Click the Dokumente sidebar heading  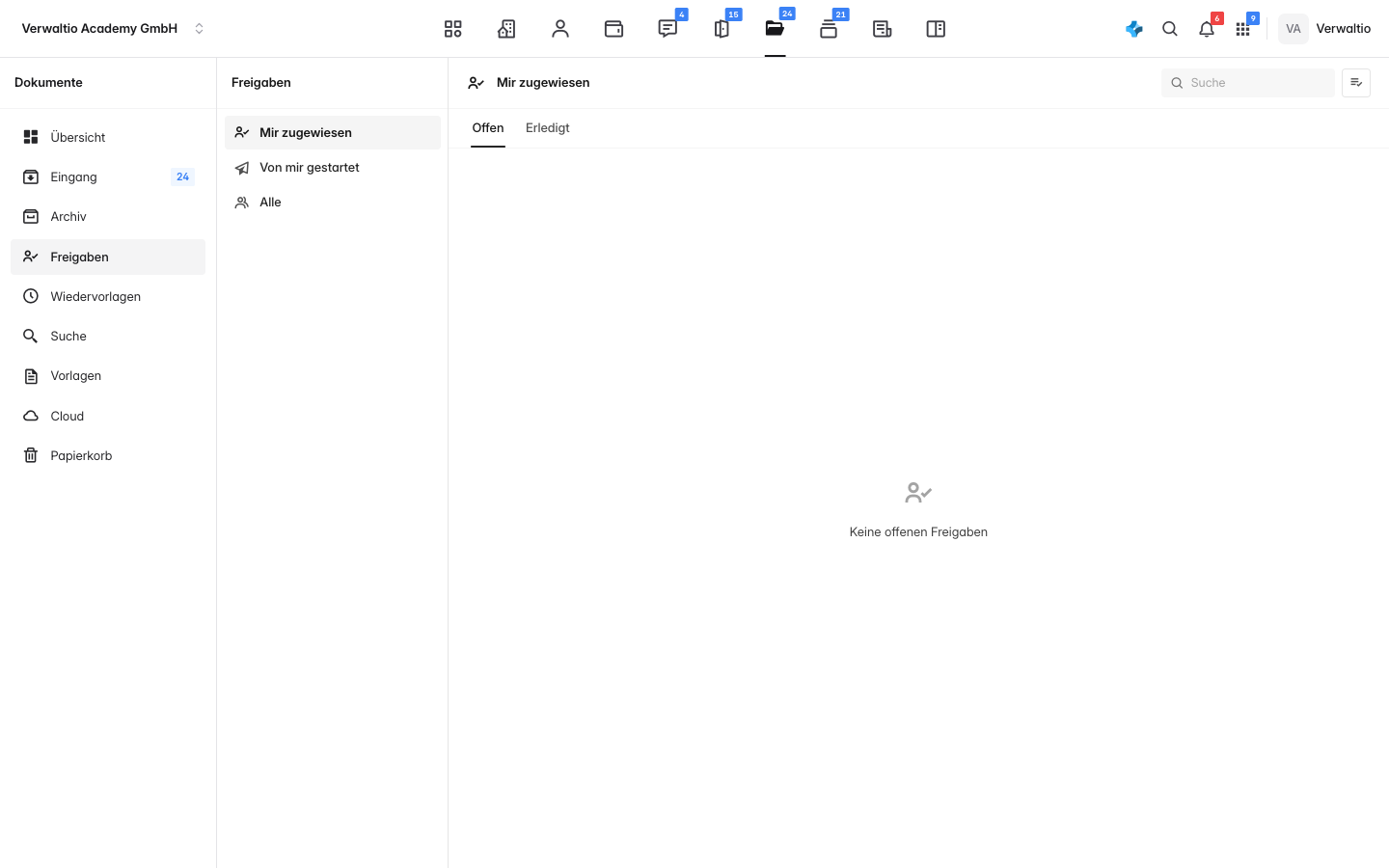48,83
